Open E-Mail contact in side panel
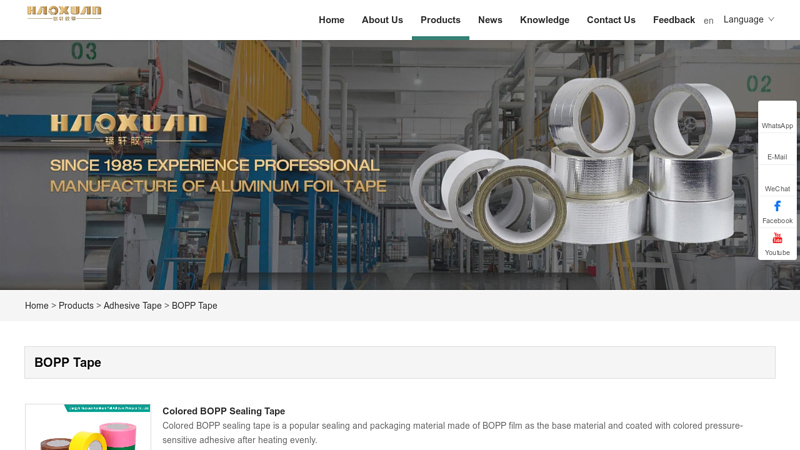Viewport: 800px width, 450px height. pos(777,157)
